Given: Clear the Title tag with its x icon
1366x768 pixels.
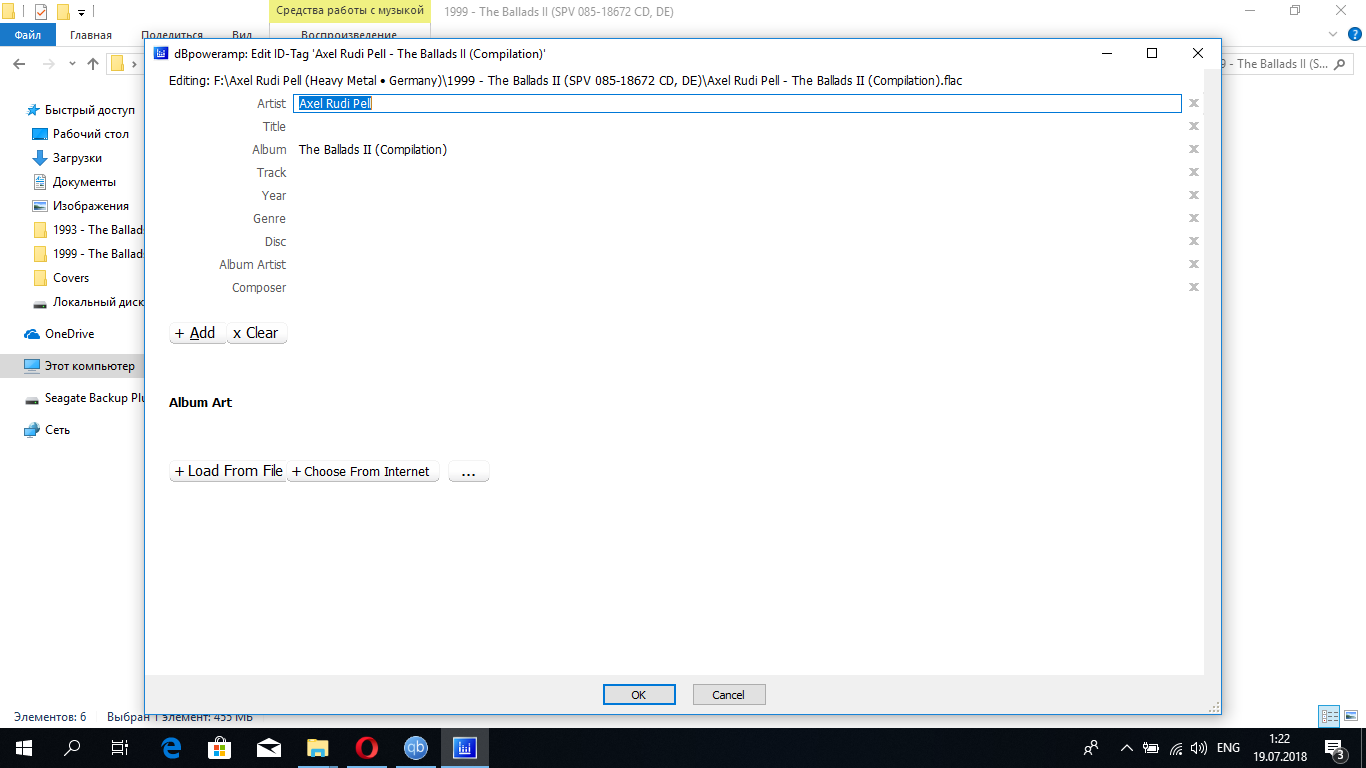Looking at the screenshot, I should tap(1193, 126).
